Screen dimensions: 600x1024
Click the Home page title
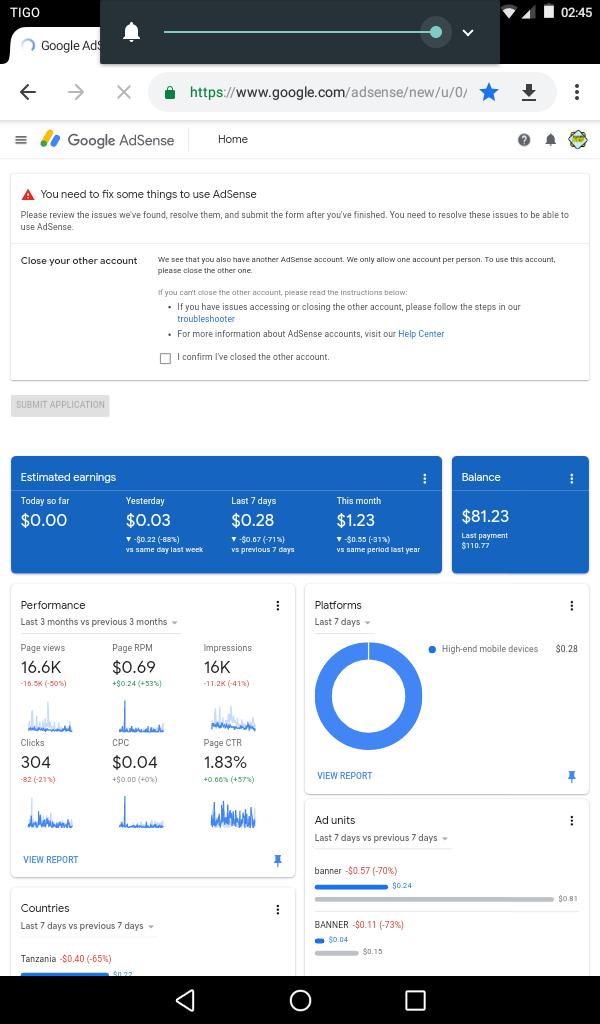click(232, 139)
